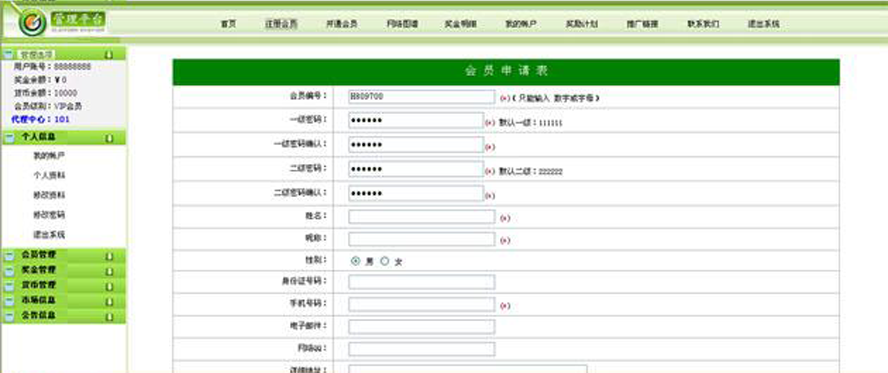Click the 奖金余额：¥0 text
888x373 pixels.
(40, 80)
